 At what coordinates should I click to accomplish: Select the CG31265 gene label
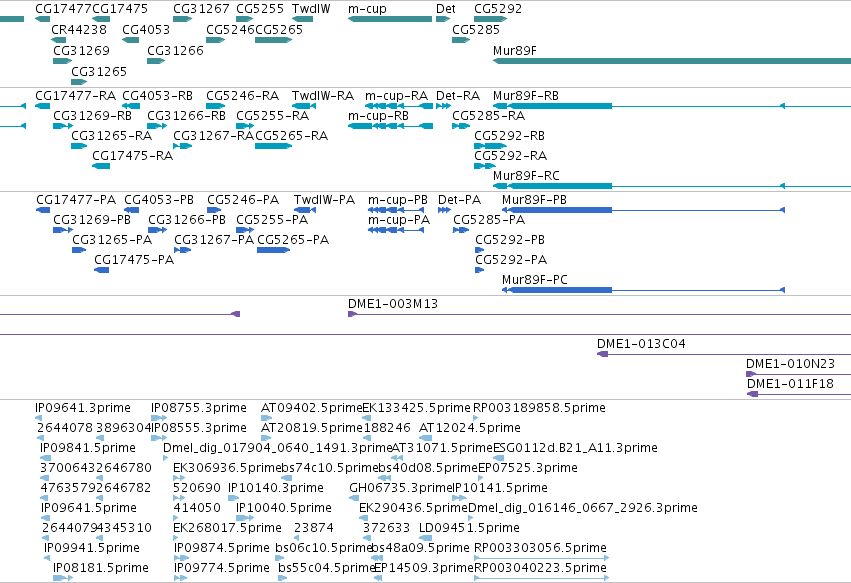click(x=99, y=72)
